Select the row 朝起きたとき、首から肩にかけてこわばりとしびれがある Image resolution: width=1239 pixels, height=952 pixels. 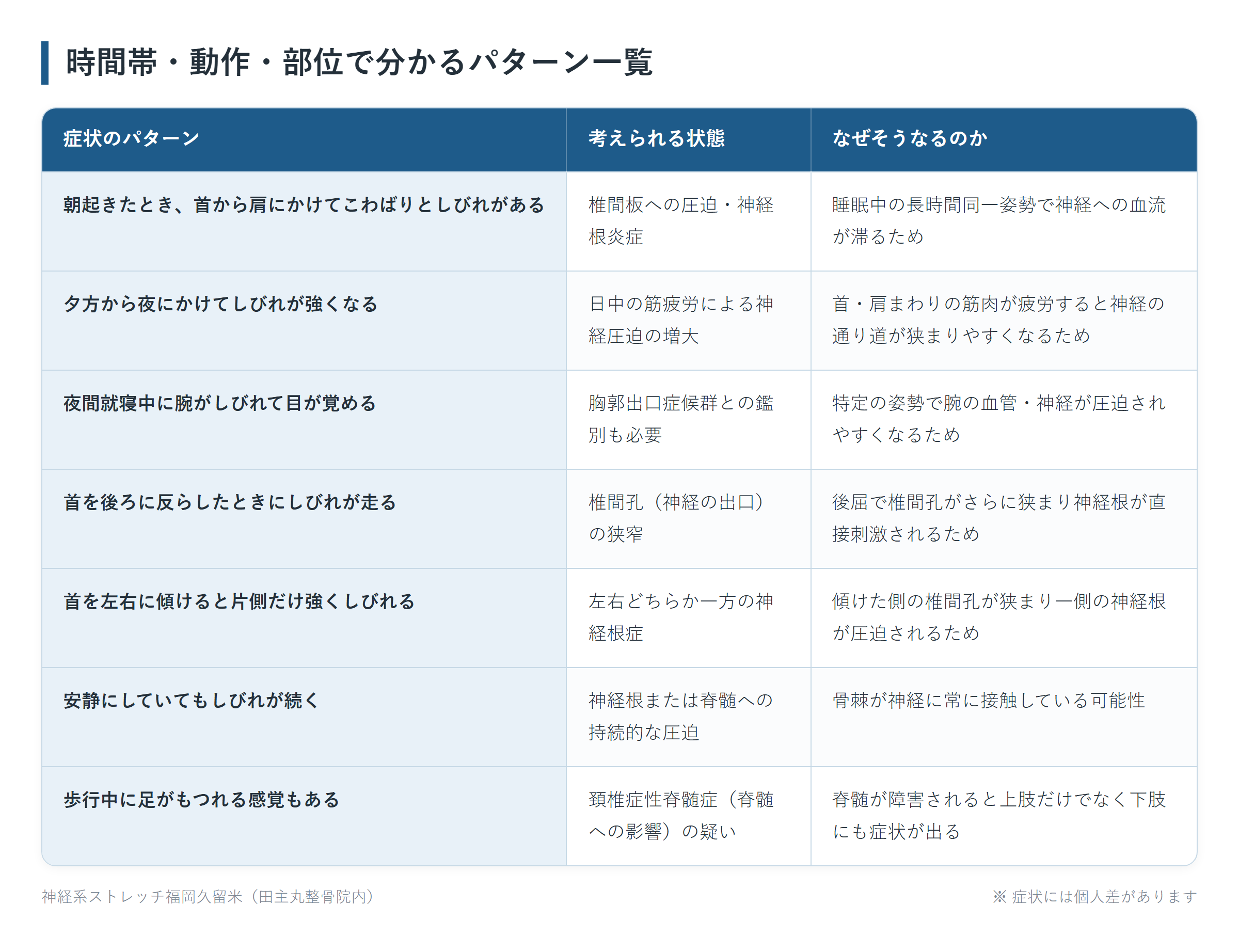coord(619,221)
